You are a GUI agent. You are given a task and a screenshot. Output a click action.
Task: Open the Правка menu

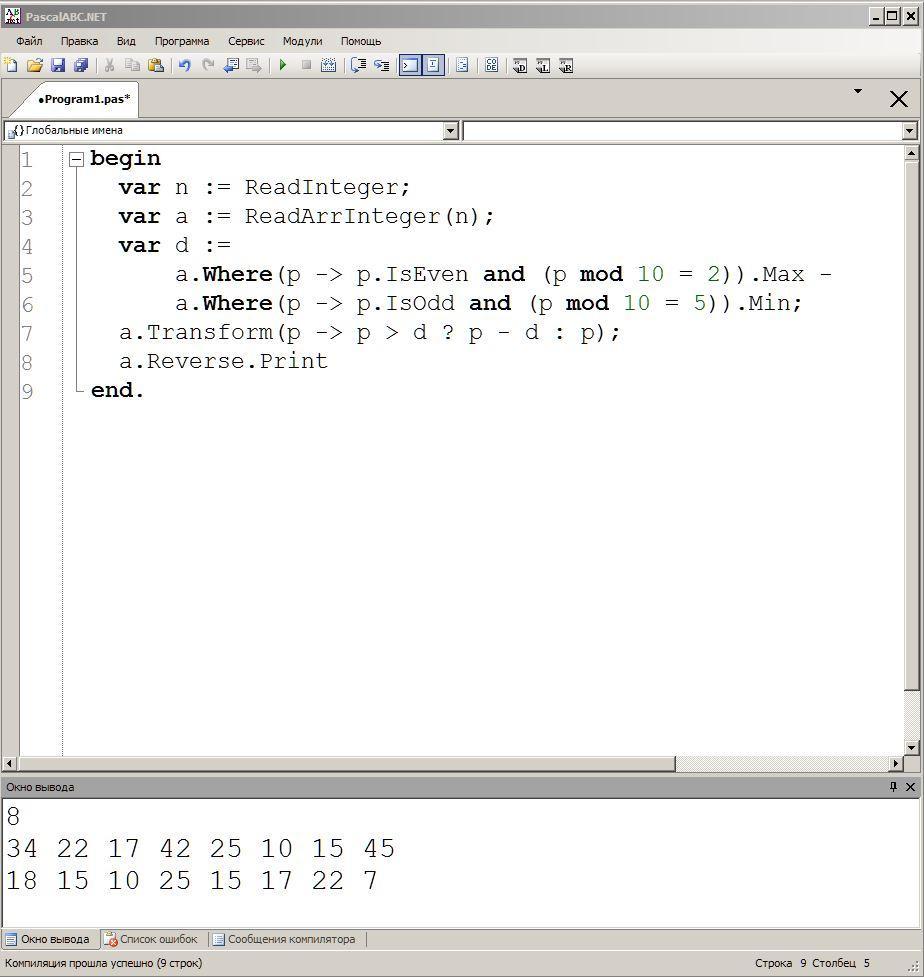coord(79,41)
